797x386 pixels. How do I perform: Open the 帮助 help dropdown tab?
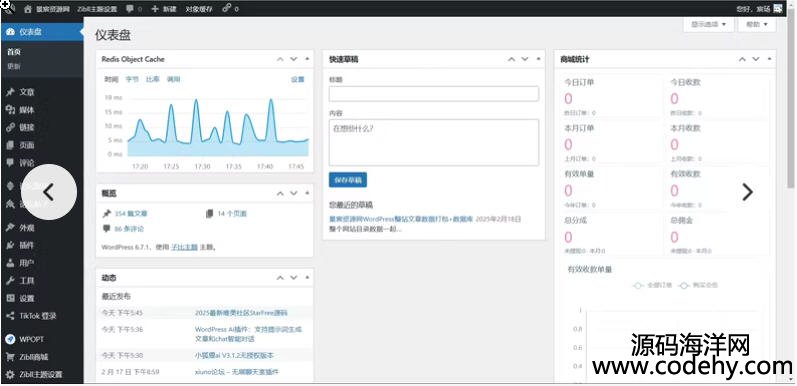click(756, 24)
